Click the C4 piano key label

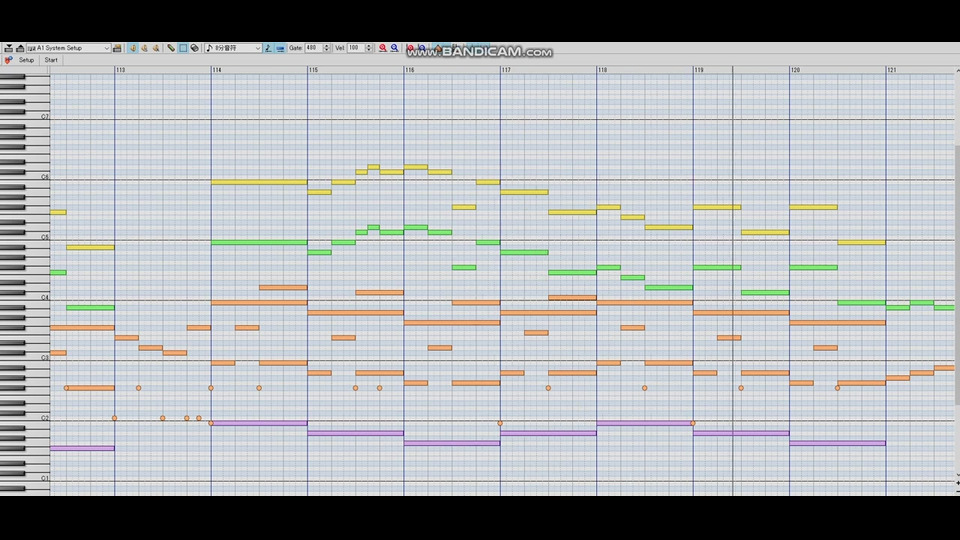tap(45, 298)
